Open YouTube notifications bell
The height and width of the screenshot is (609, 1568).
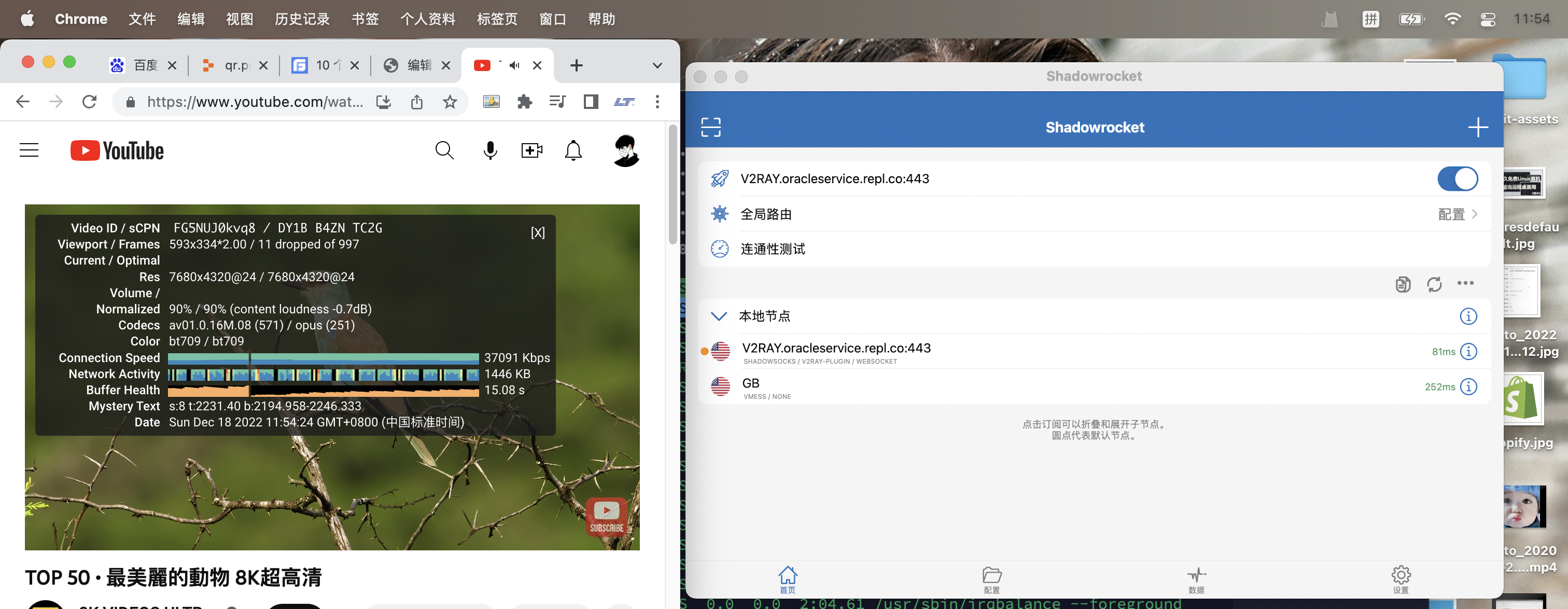pos(573,150)
